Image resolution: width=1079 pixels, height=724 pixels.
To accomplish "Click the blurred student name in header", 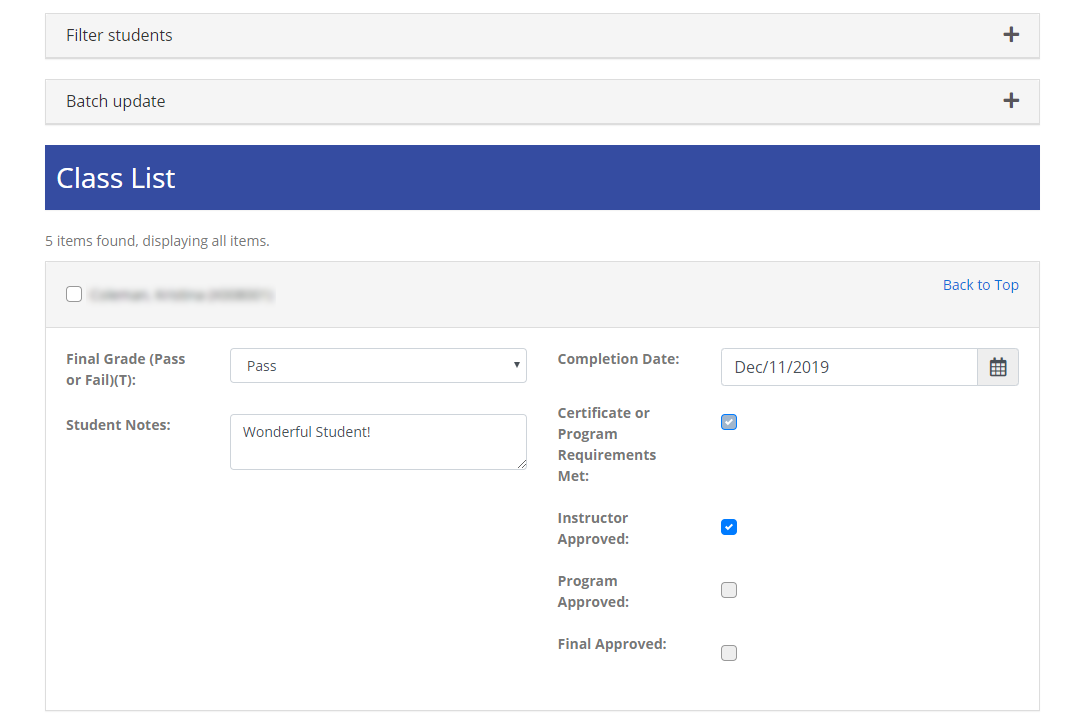I will [181, 295].
